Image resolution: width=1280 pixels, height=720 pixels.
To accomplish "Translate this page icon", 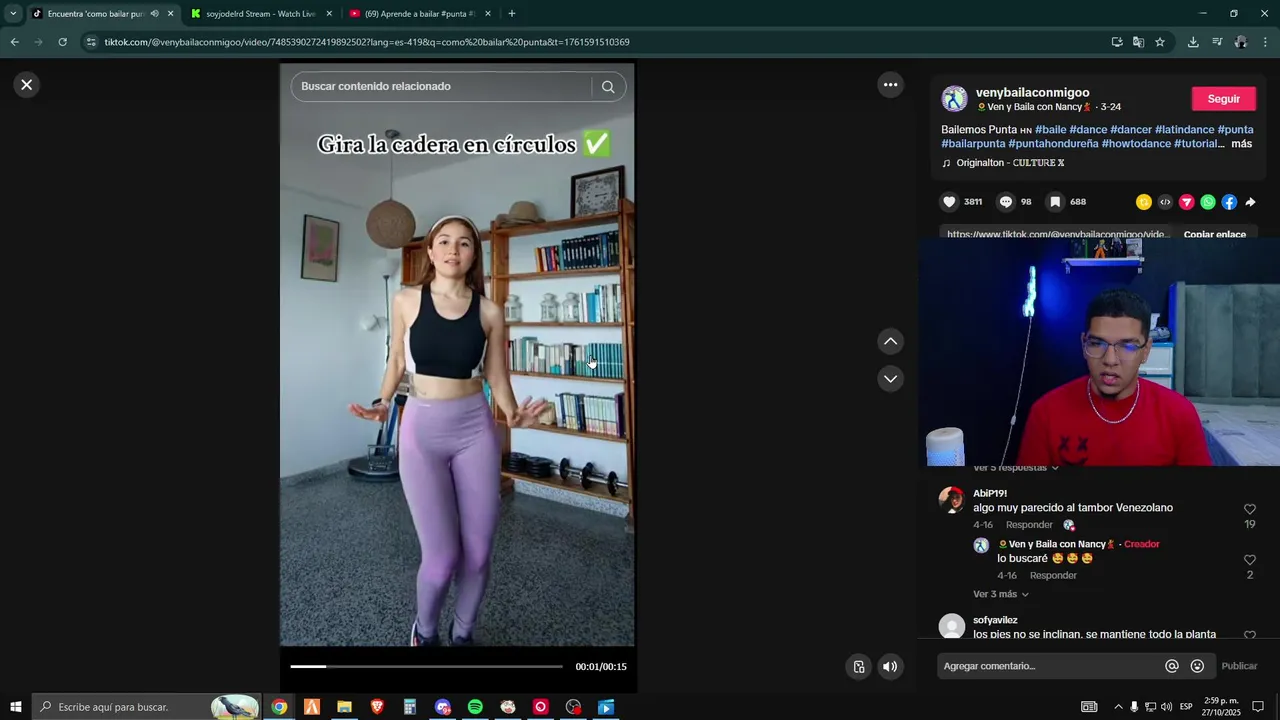I will click(x=1138, y=42).
